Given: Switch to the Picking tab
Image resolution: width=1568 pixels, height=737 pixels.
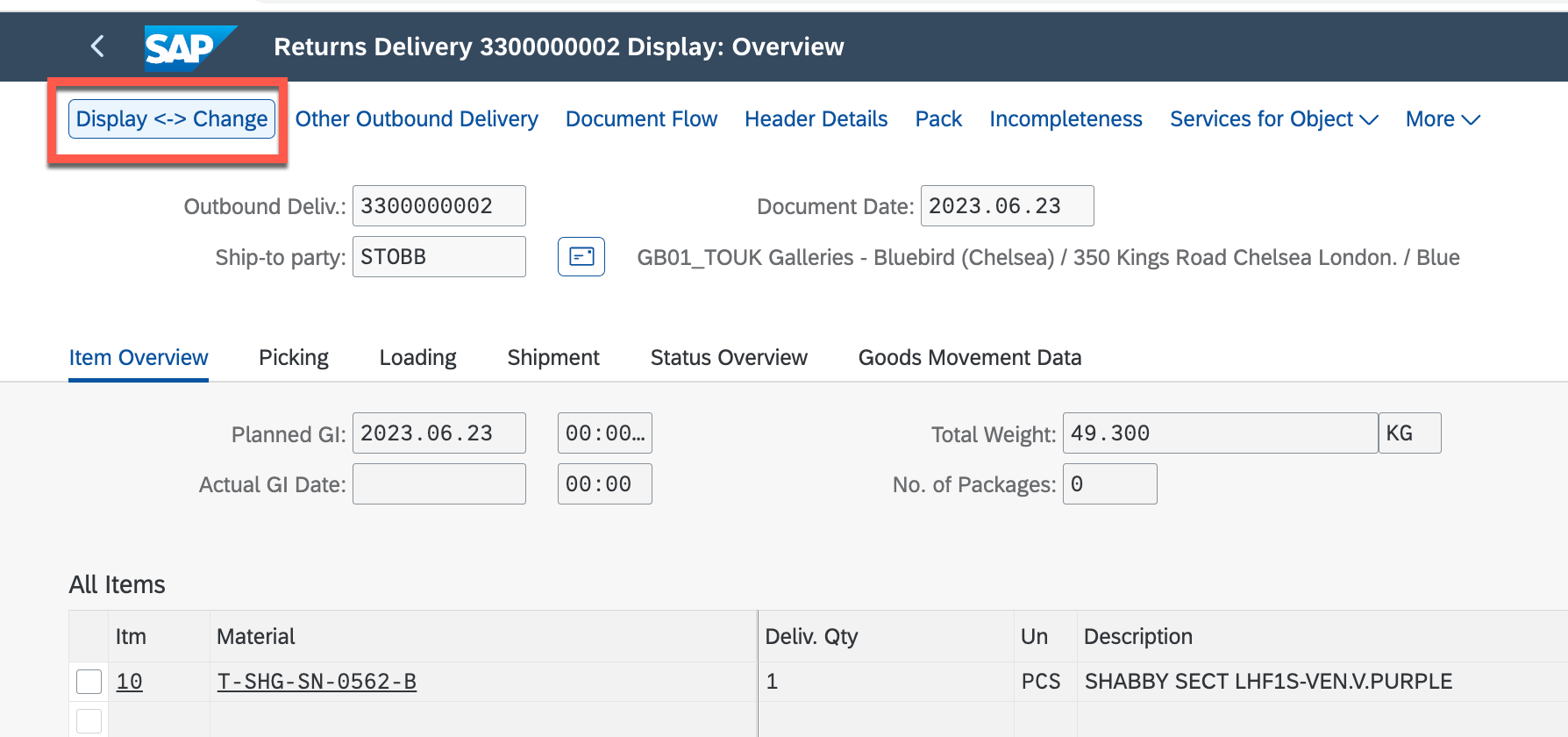Looking at the screenshot, I should click(x=293, y=358).
